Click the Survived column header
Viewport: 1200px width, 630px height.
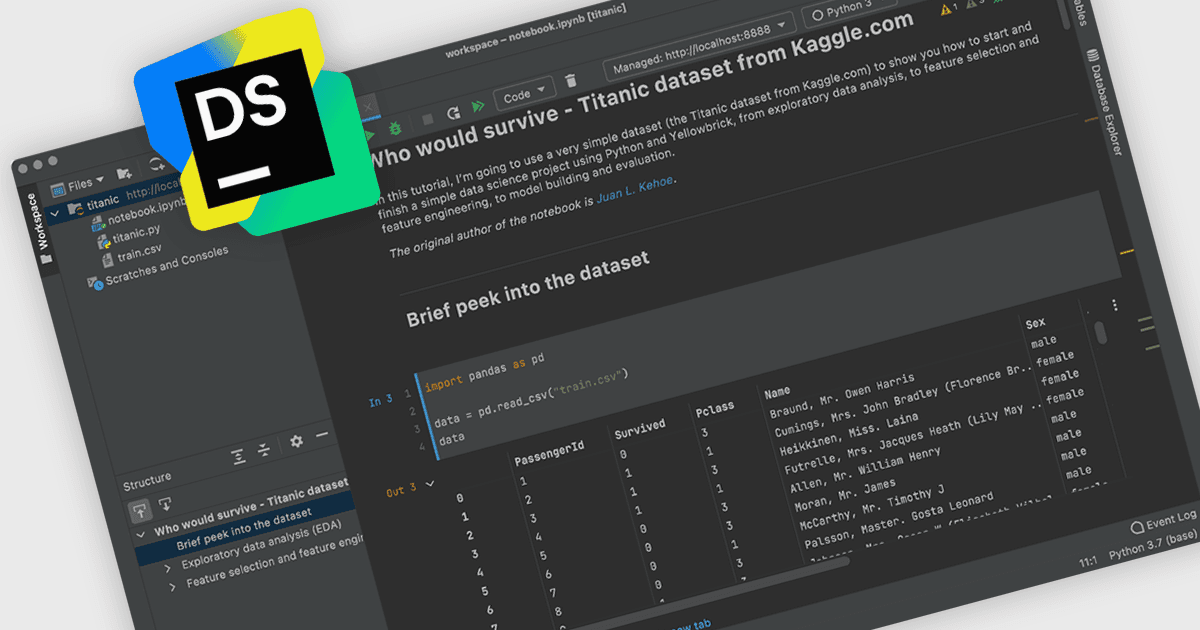[x=639, y=427]
